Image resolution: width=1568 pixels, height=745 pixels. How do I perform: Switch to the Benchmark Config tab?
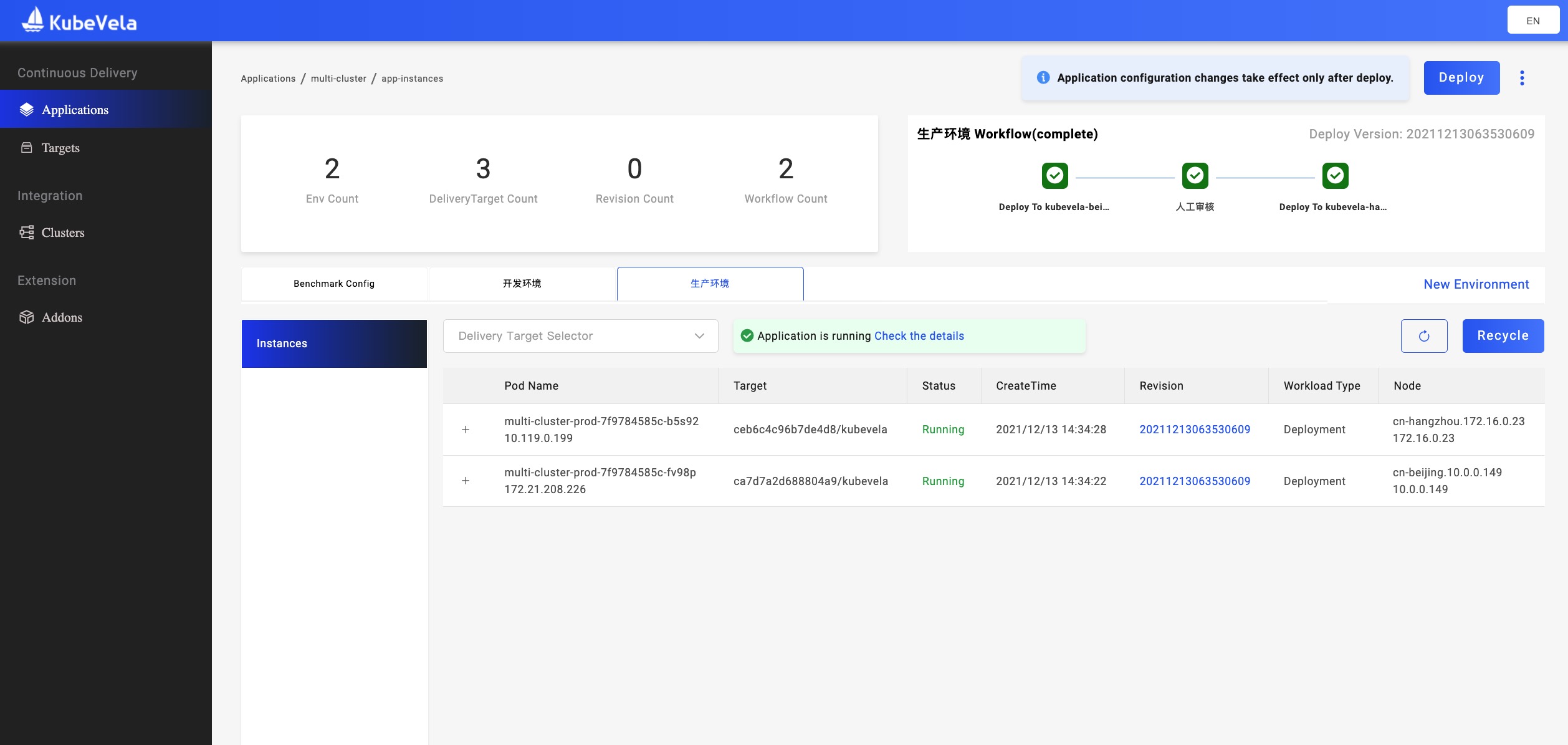tap(334, 284)
